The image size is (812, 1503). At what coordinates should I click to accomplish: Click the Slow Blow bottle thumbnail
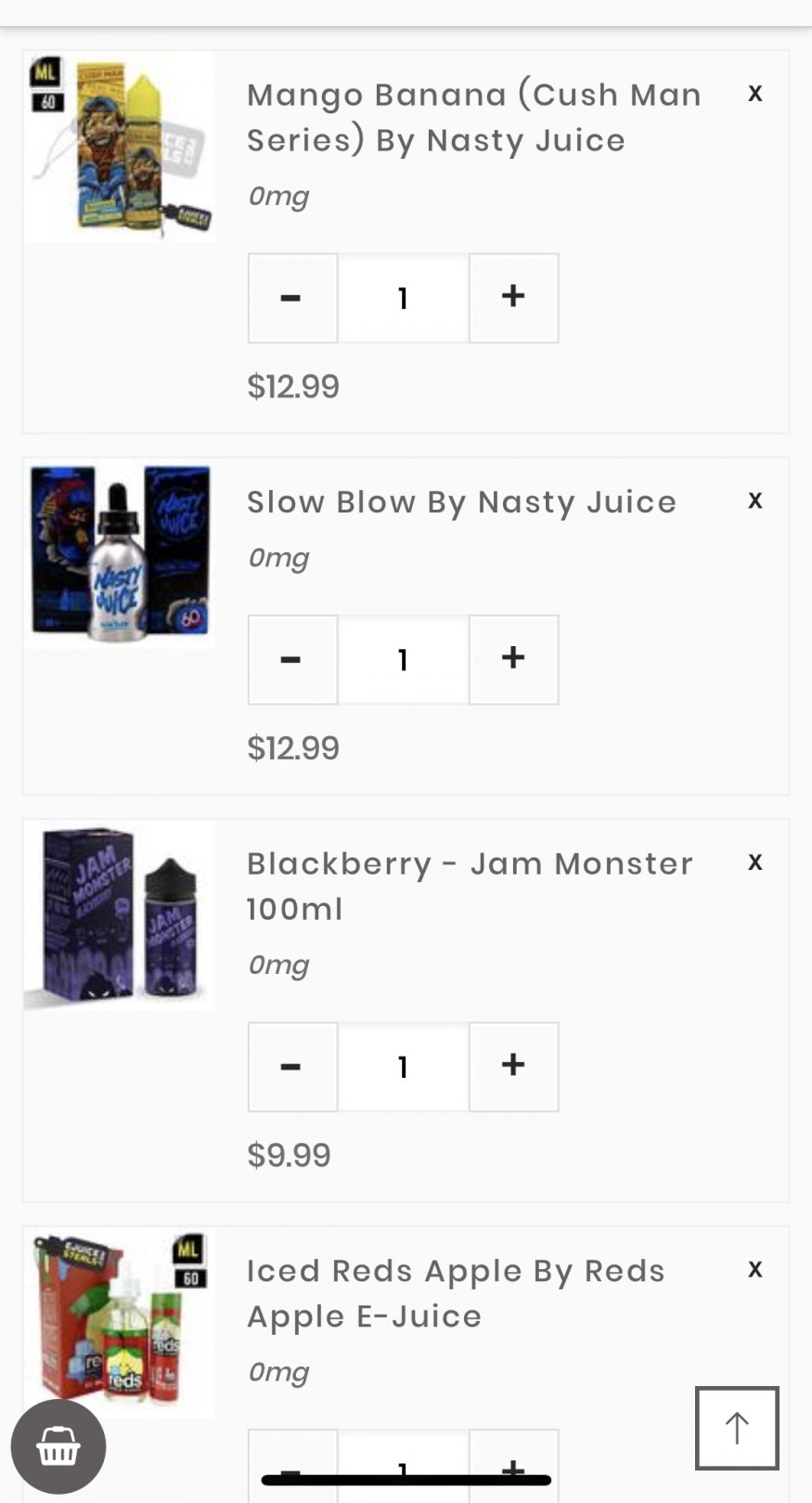coord(120,553)
